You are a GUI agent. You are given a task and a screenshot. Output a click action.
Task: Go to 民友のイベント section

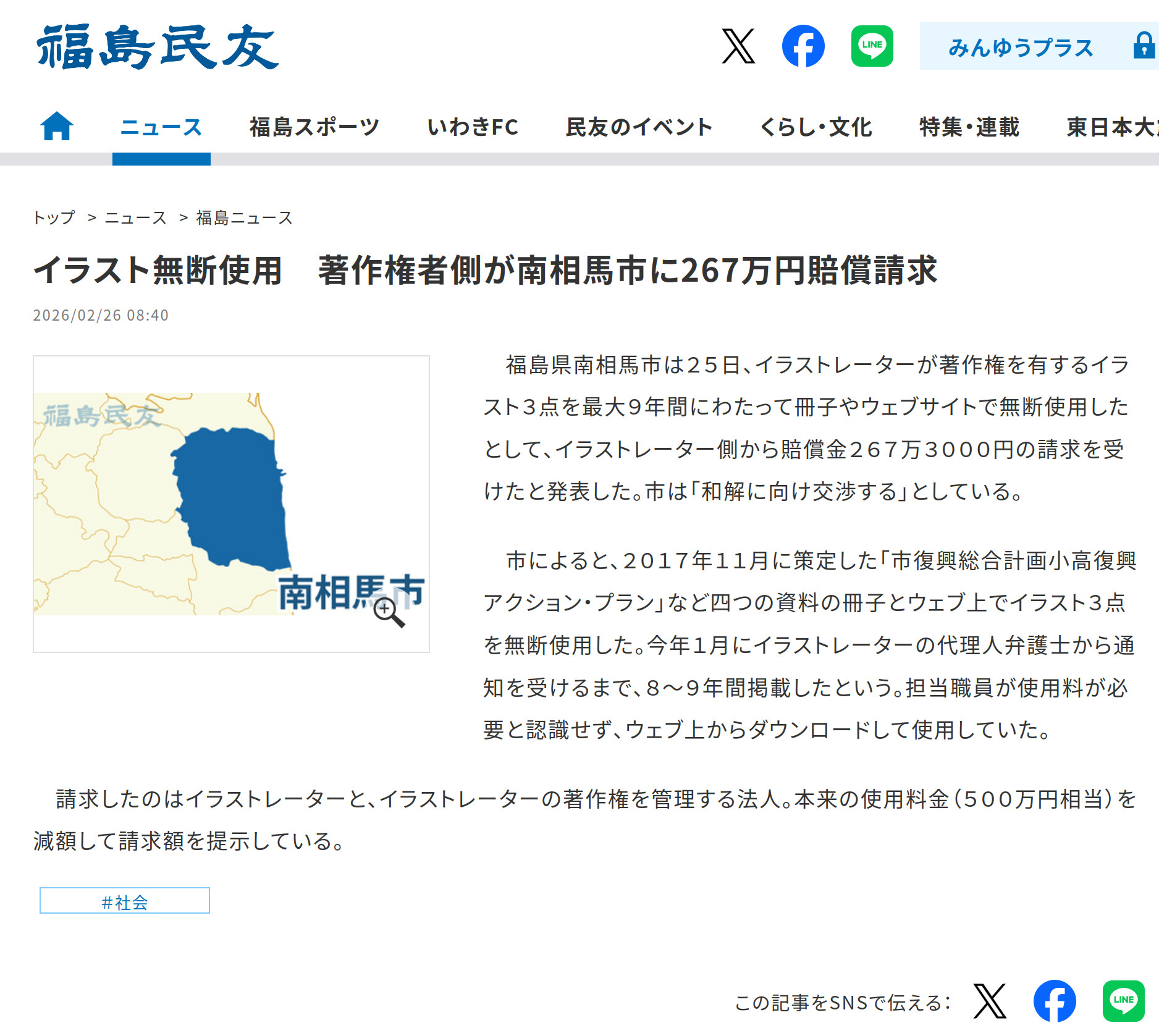639,127
